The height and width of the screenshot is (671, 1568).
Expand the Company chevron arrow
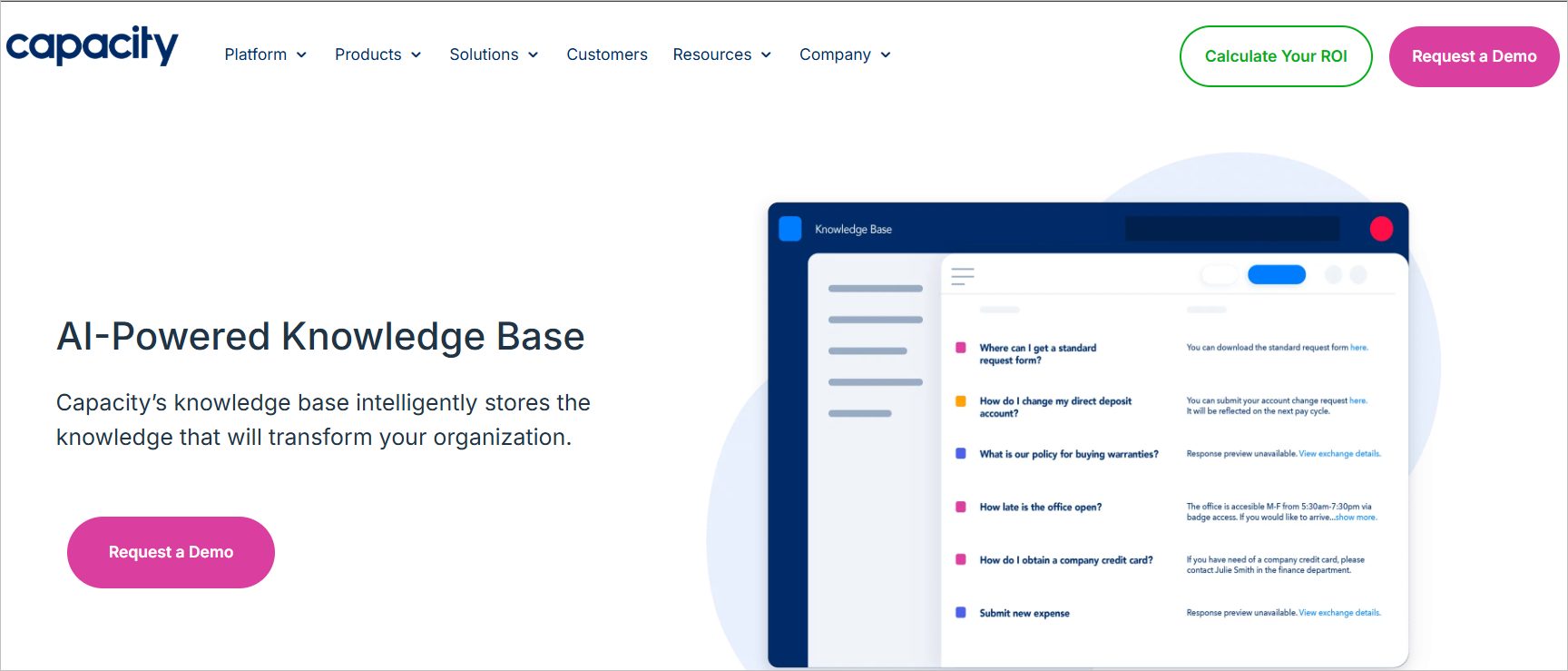click(886, 55)
